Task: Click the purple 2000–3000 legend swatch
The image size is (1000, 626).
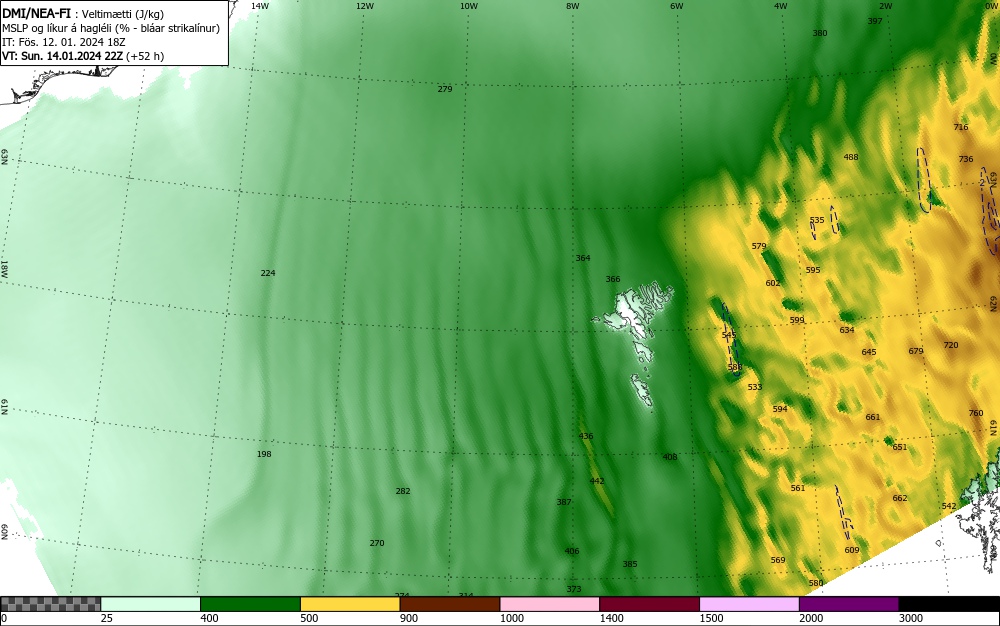Action: tap(849, 604)
